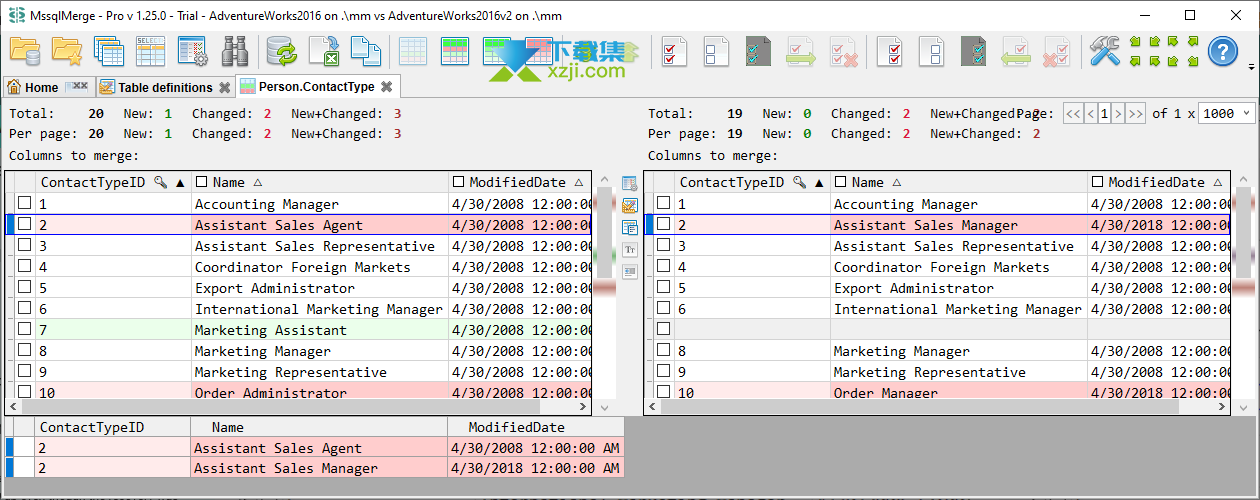Click merge-to-left green arrow icon

pyautogui.click(x=1016, y=51)
